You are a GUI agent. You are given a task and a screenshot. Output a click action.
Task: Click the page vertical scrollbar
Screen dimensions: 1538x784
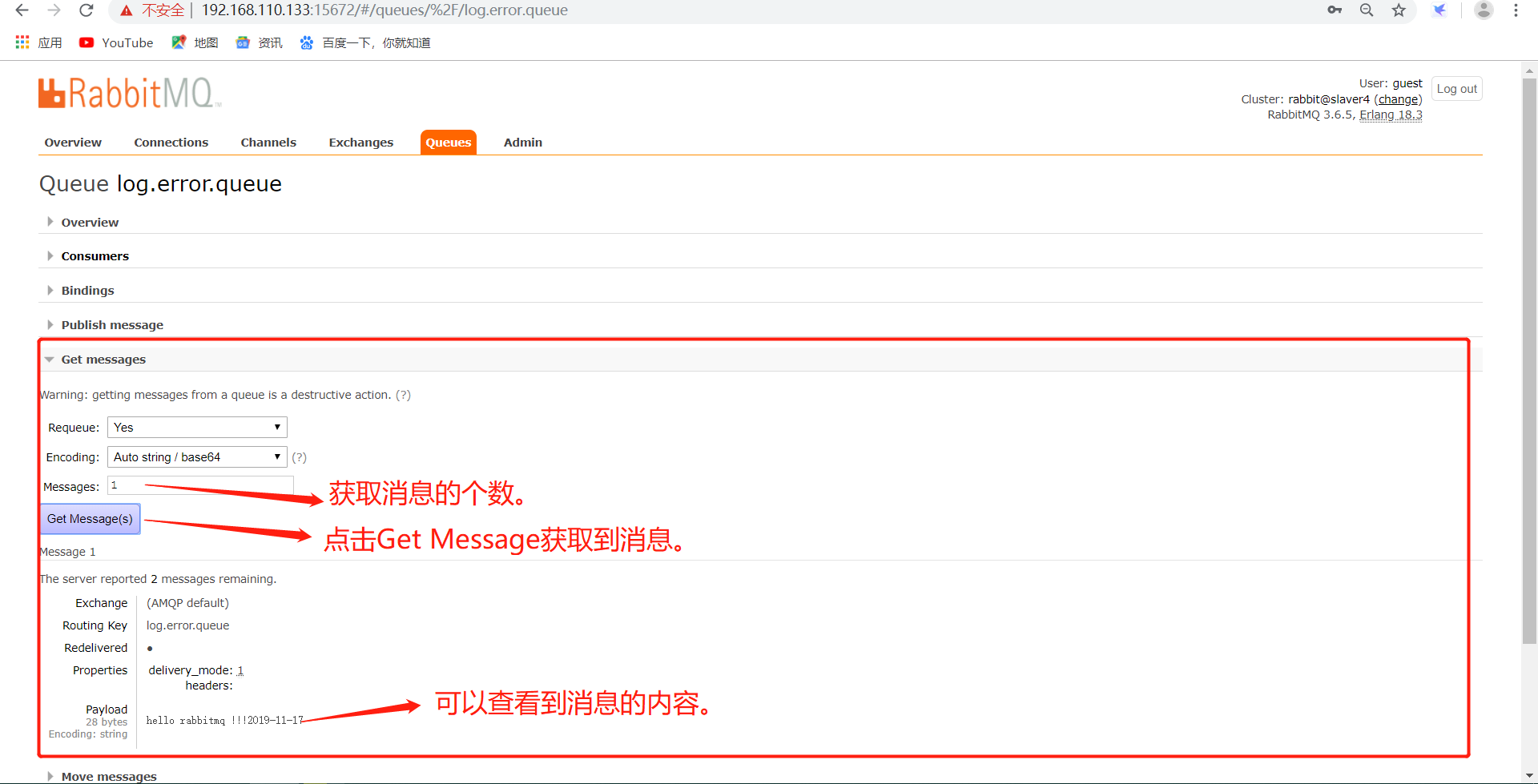point(1529,360)
